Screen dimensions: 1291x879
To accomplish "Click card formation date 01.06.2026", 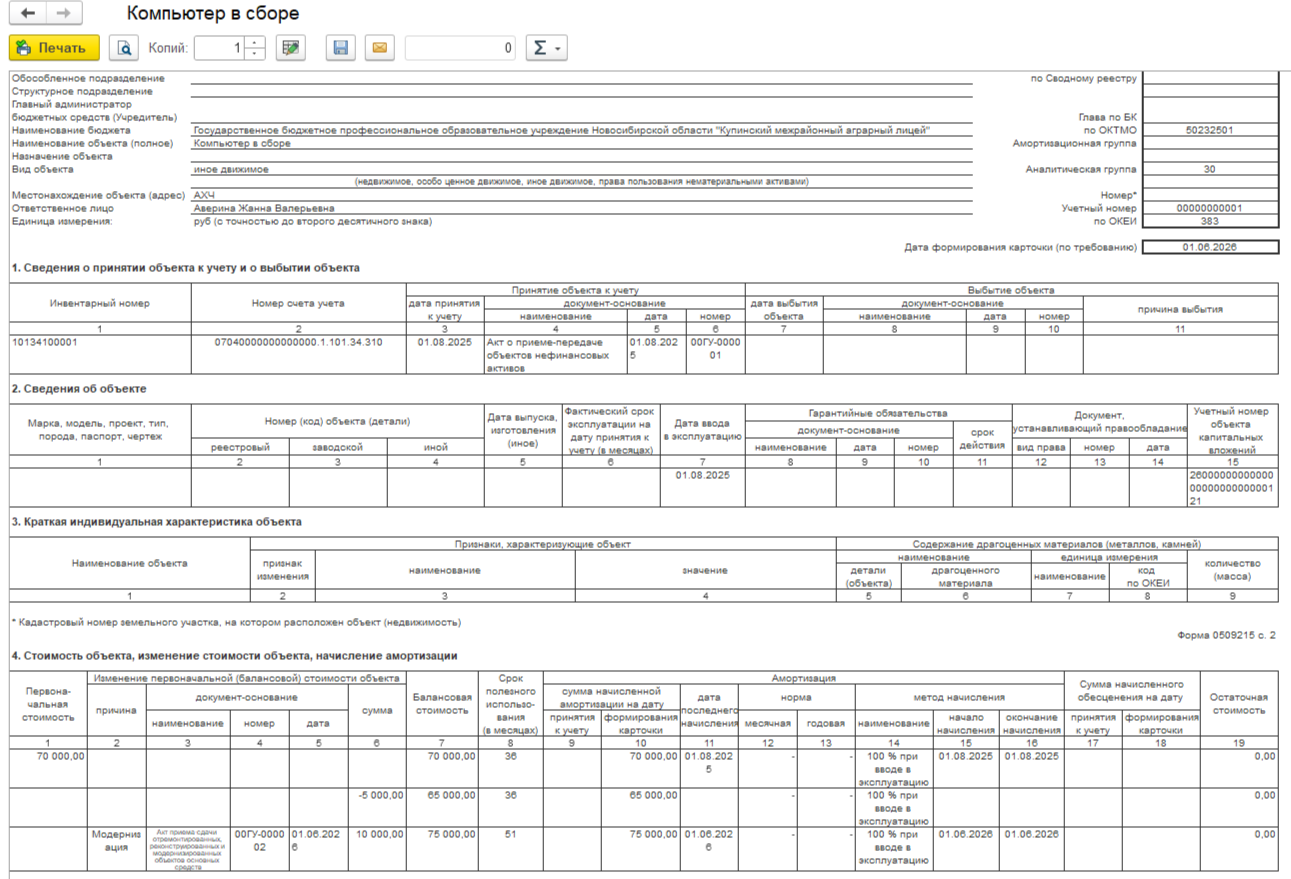I will [x=1210, y=247].
